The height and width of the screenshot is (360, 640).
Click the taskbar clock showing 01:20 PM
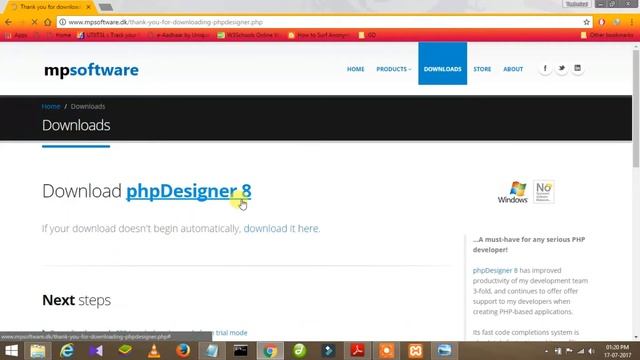(x=618, y=351)
